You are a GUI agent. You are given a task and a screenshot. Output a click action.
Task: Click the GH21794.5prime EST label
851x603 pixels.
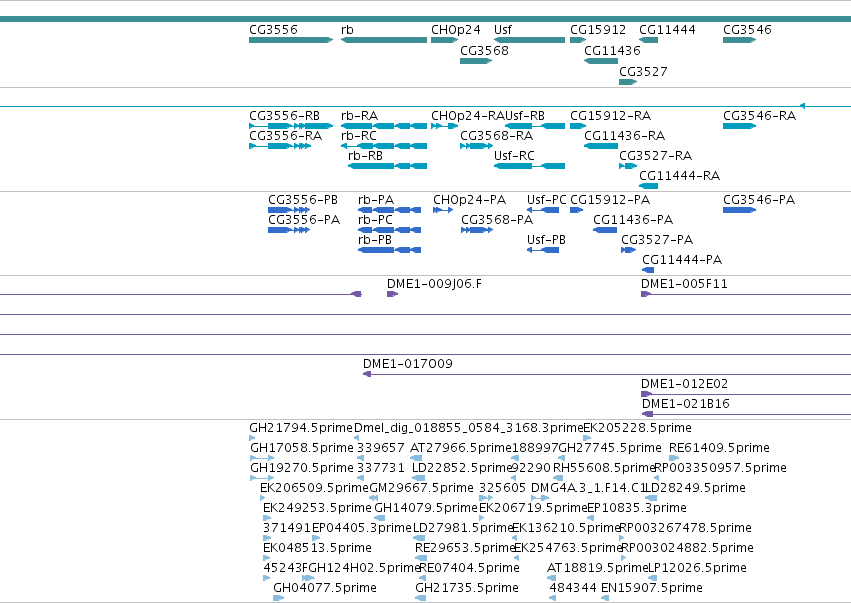click(x=301, y=428)
